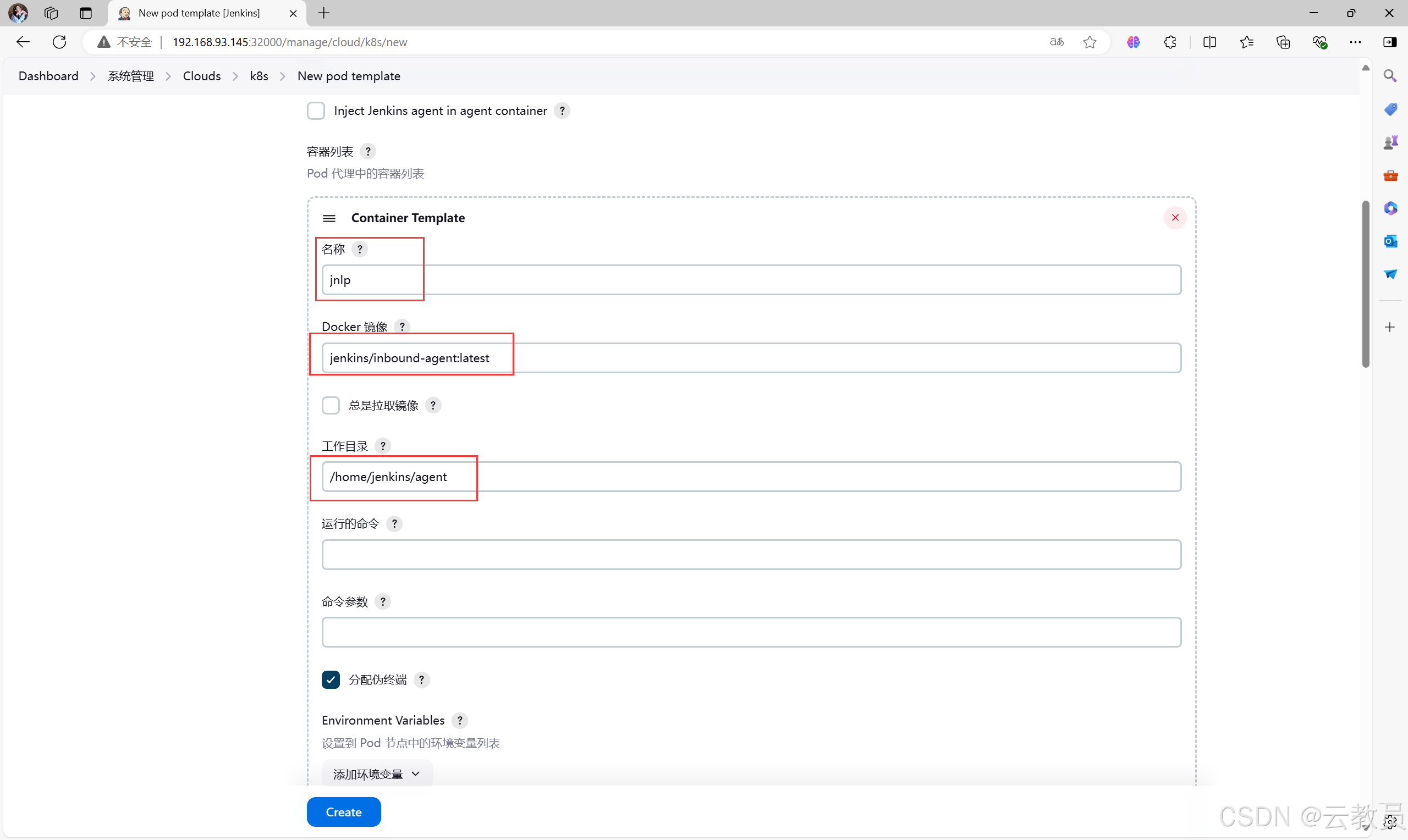Toggle the vertical tabs icon

86,13
